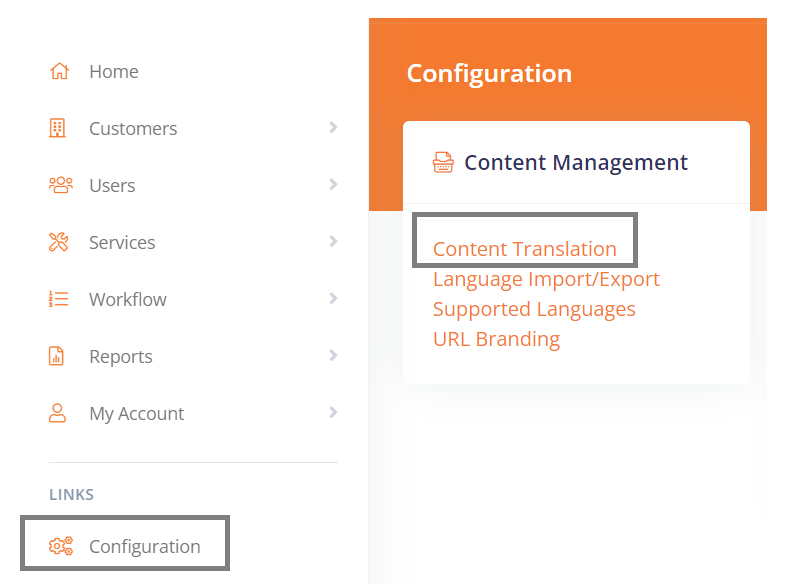This screenshot has height=584, width=787.
Task: Expand the Users submenu chevron
Action: [x=333, y=185]
